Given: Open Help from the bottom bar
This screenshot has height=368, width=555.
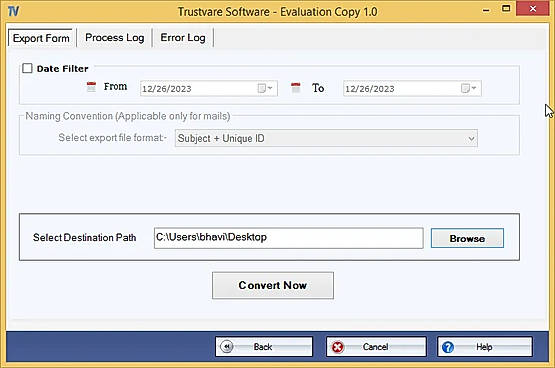Looking at the screenshot, I should 485,347.
